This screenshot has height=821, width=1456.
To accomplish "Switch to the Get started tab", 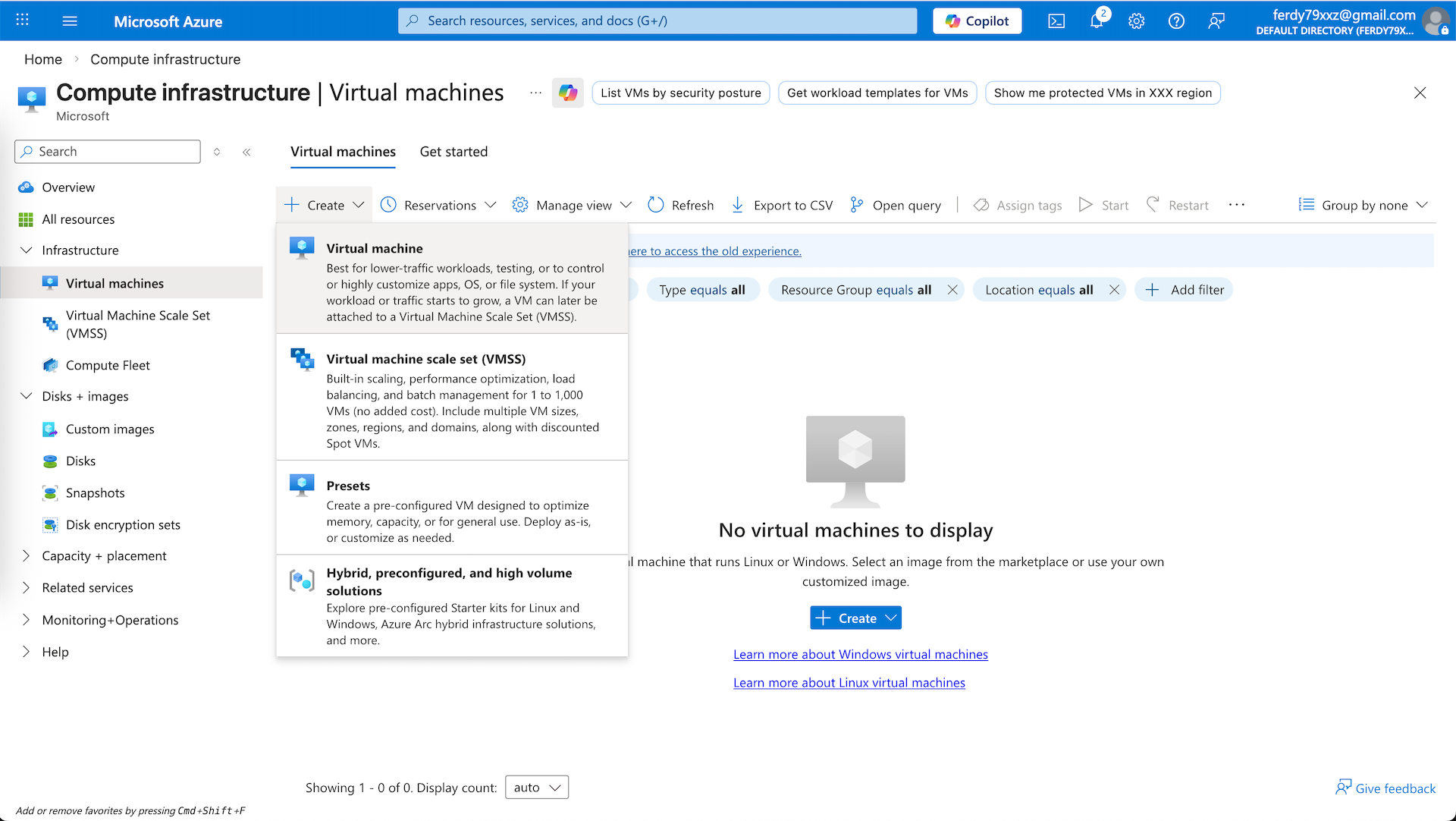I will [x=453, y=152].
